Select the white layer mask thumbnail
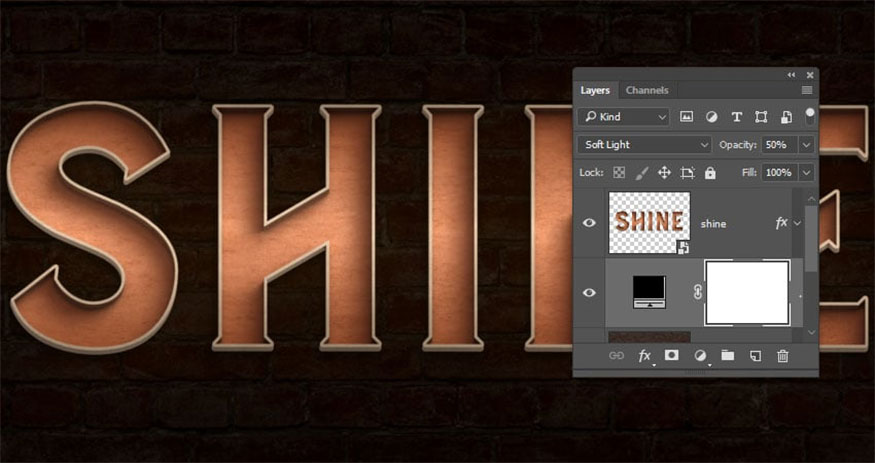Image resolution: width=875 pixels, height=463 pixels. click(x=747, y=292)
